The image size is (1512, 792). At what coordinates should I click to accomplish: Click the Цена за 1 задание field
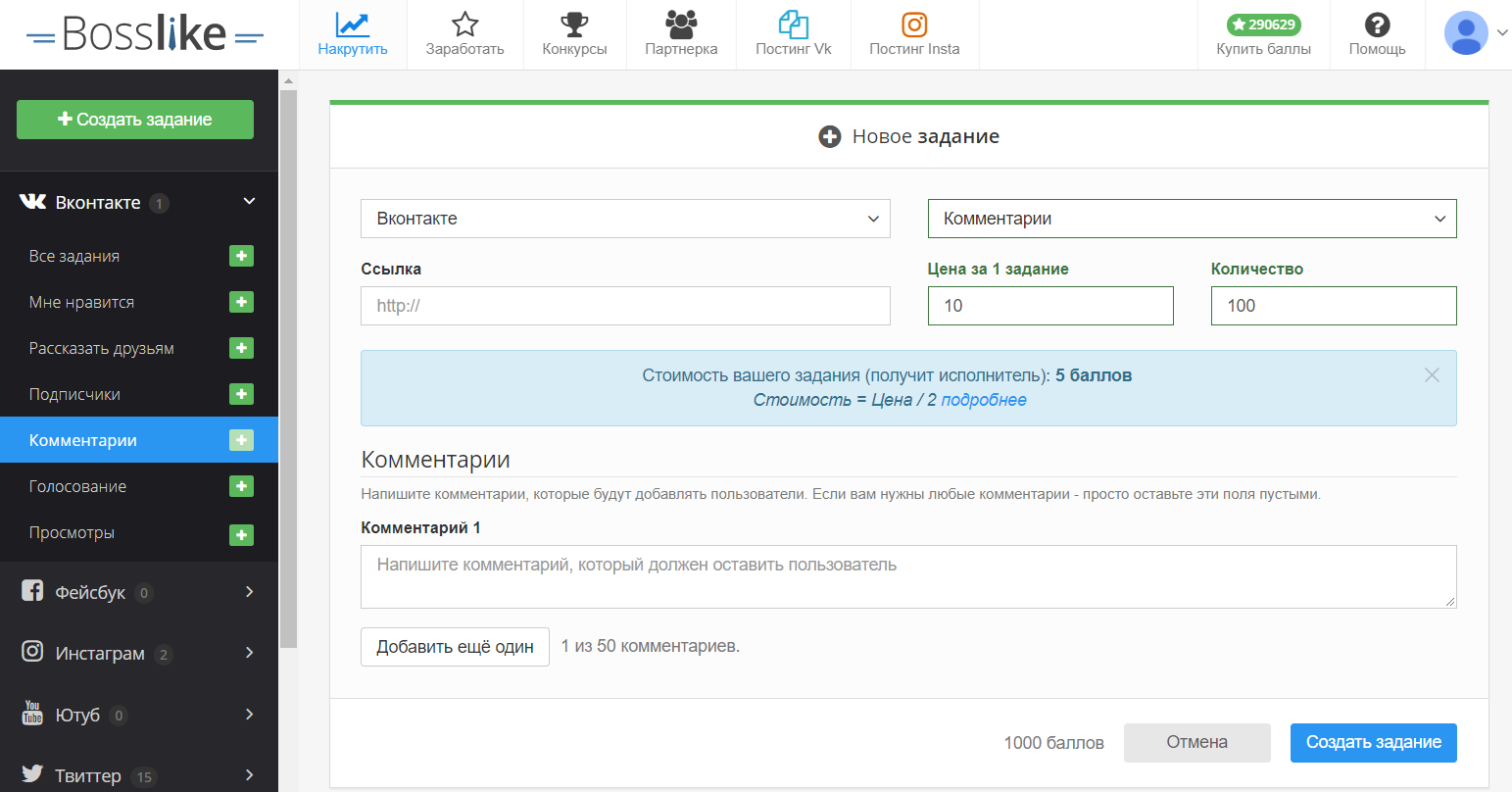coord(1050,306)
